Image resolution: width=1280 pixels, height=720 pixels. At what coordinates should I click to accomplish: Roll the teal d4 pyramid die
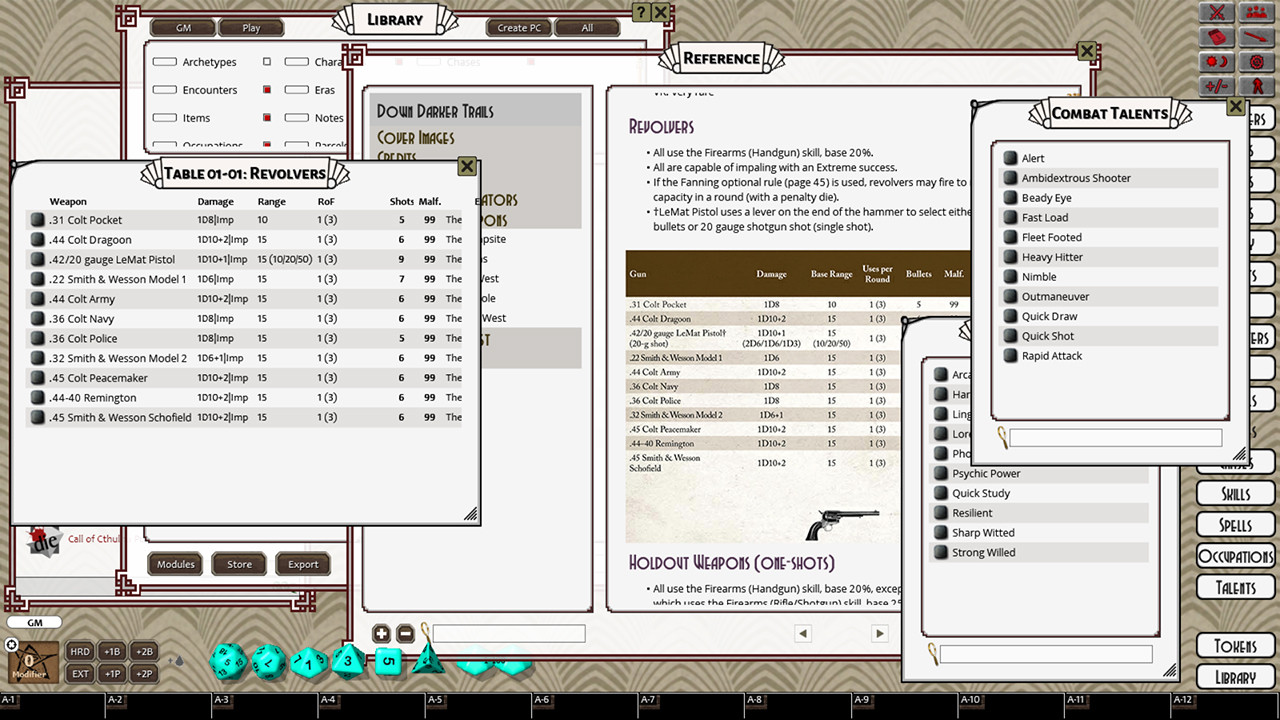coord(430,662)
